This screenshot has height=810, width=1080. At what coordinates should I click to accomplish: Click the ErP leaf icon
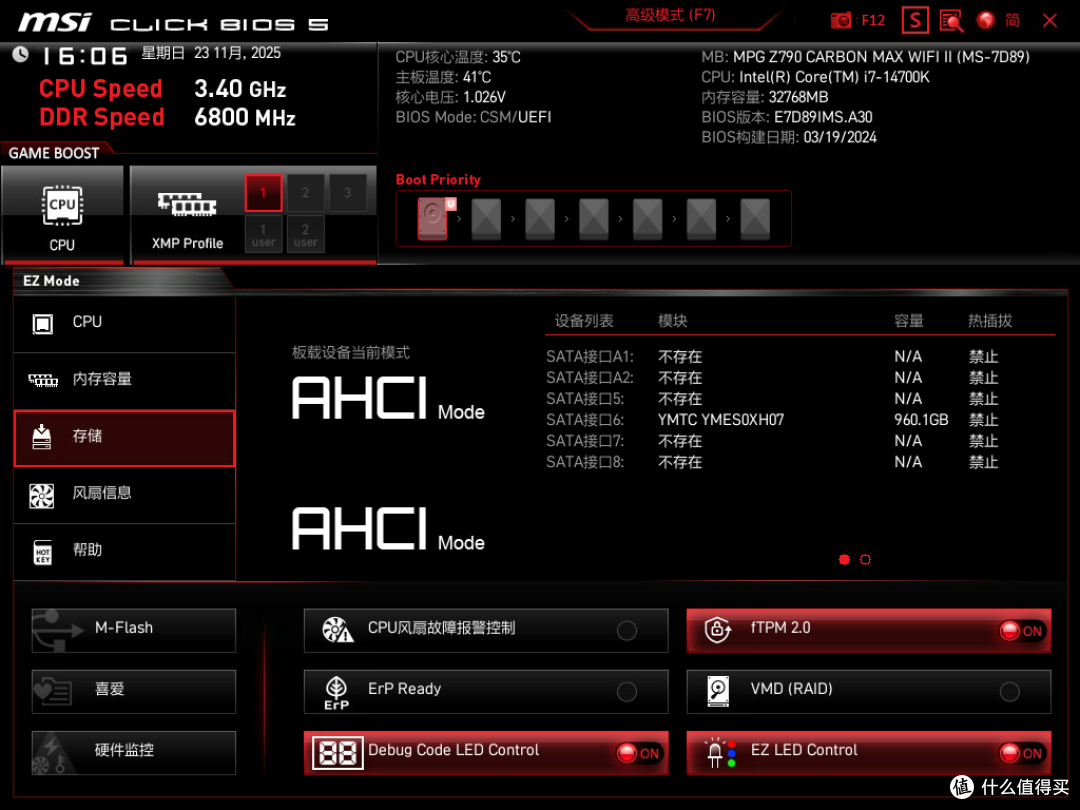coord(336,692)
